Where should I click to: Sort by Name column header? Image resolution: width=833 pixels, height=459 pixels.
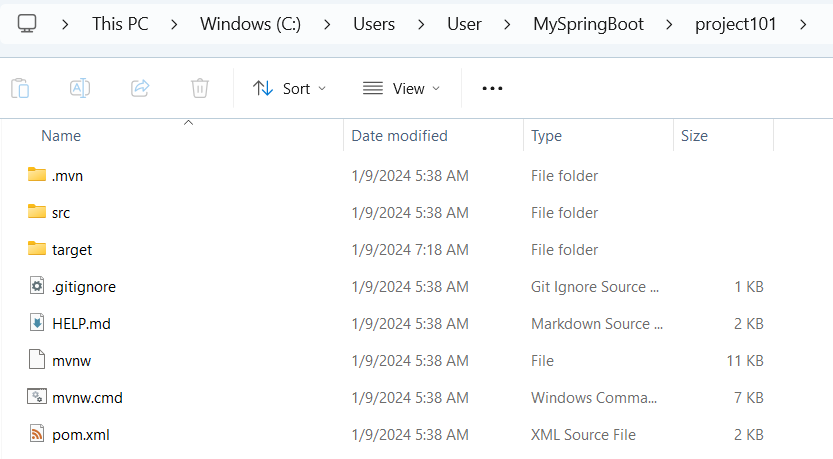61,136
